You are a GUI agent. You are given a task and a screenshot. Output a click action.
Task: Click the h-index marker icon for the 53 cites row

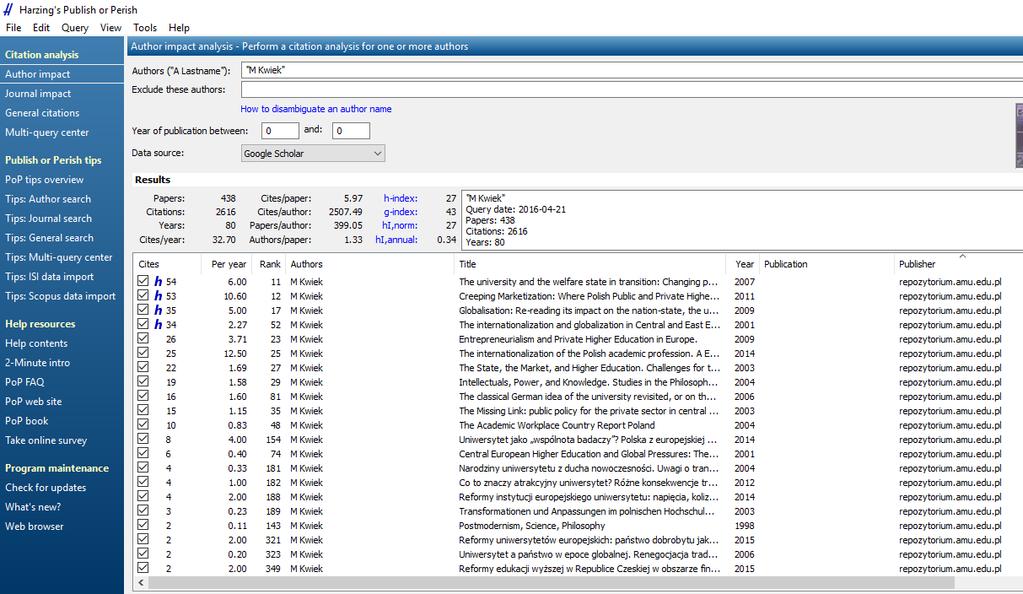point(158,296)
